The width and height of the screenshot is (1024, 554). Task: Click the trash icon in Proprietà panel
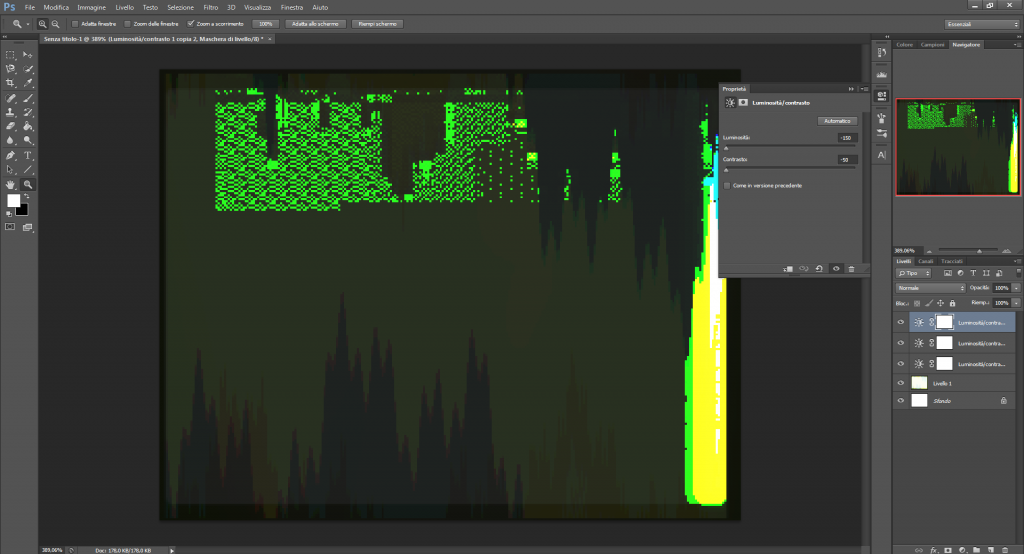click(851, 268)
